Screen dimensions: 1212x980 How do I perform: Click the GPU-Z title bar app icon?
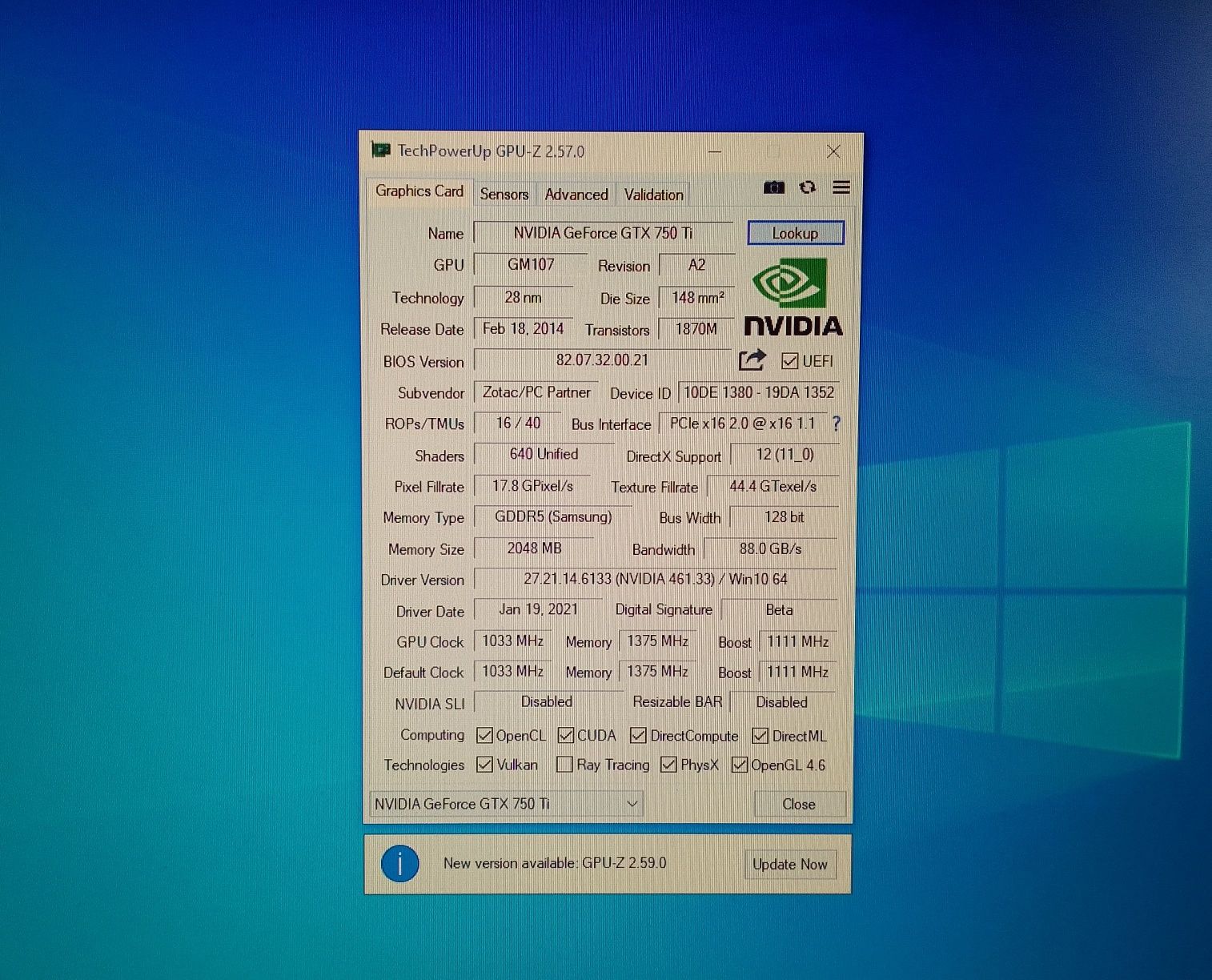pos(380,151)
